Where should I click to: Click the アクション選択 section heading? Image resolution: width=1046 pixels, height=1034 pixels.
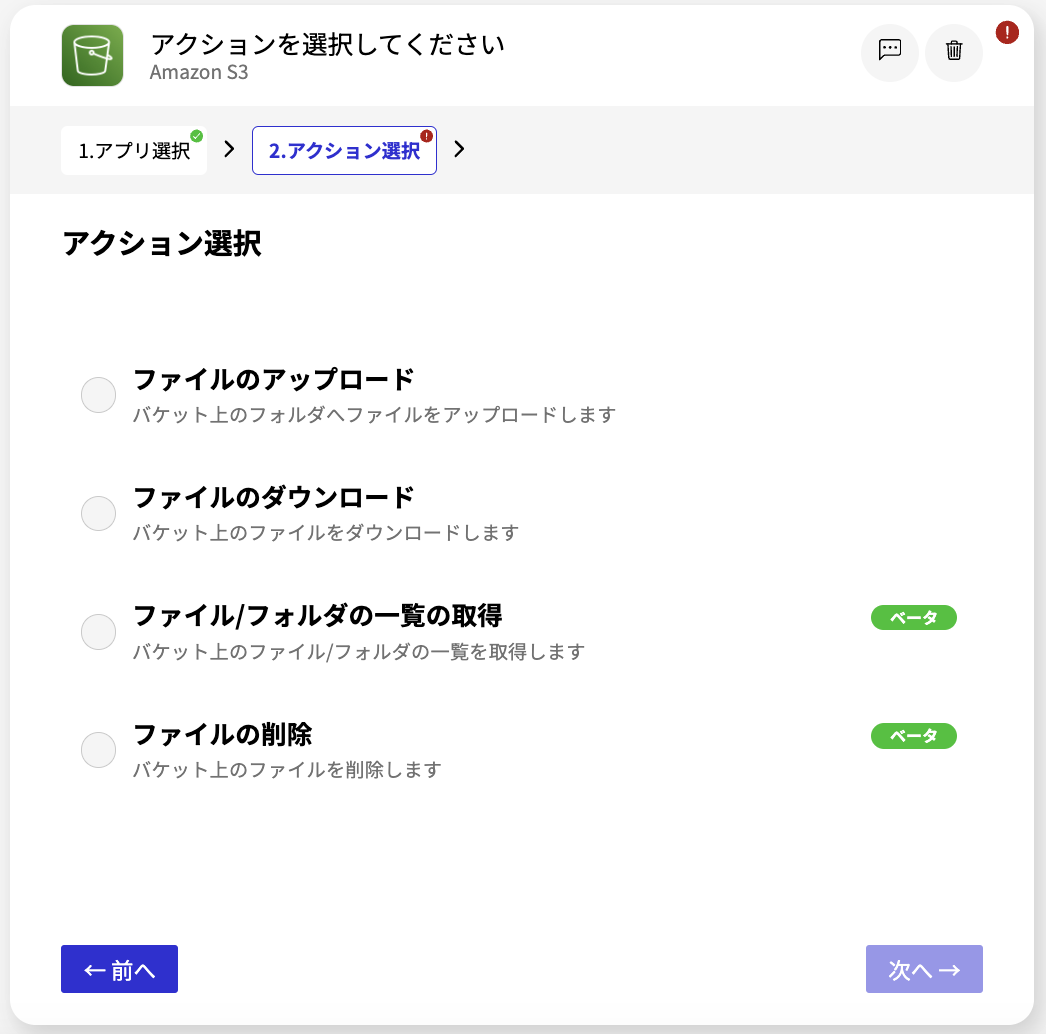[x=162, y=243]
